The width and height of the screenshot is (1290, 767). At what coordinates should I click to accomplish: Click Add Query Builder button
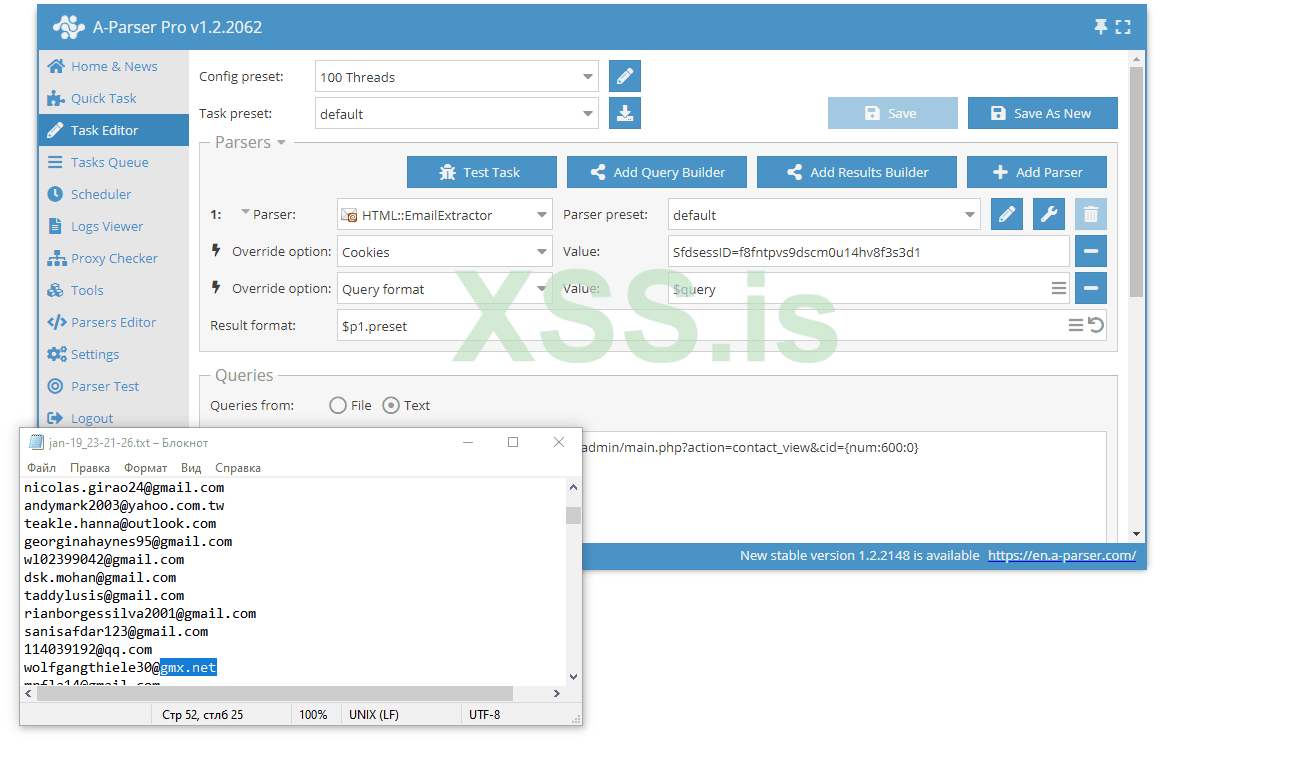pos(657,172)
